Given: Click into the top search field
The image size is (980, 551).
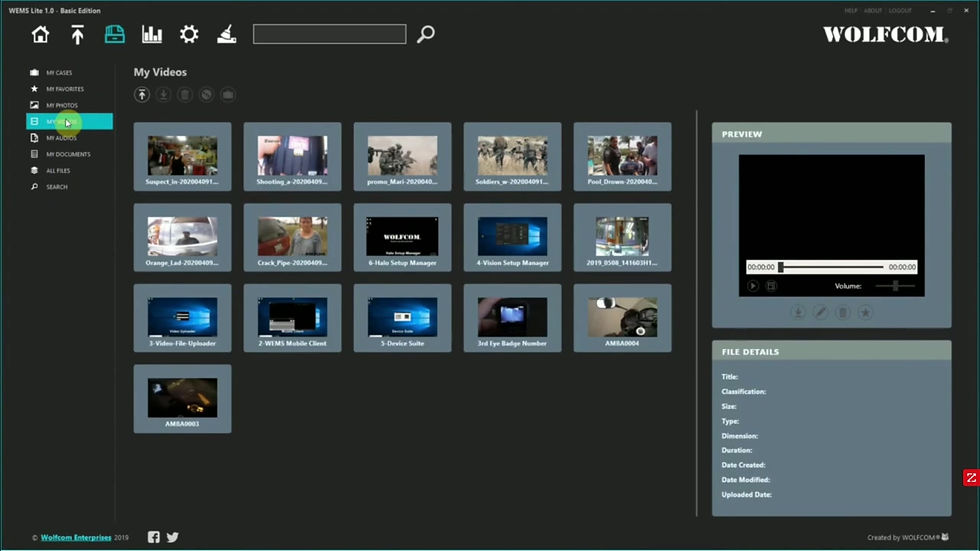Looking at the screenshot, I should 329,34.
